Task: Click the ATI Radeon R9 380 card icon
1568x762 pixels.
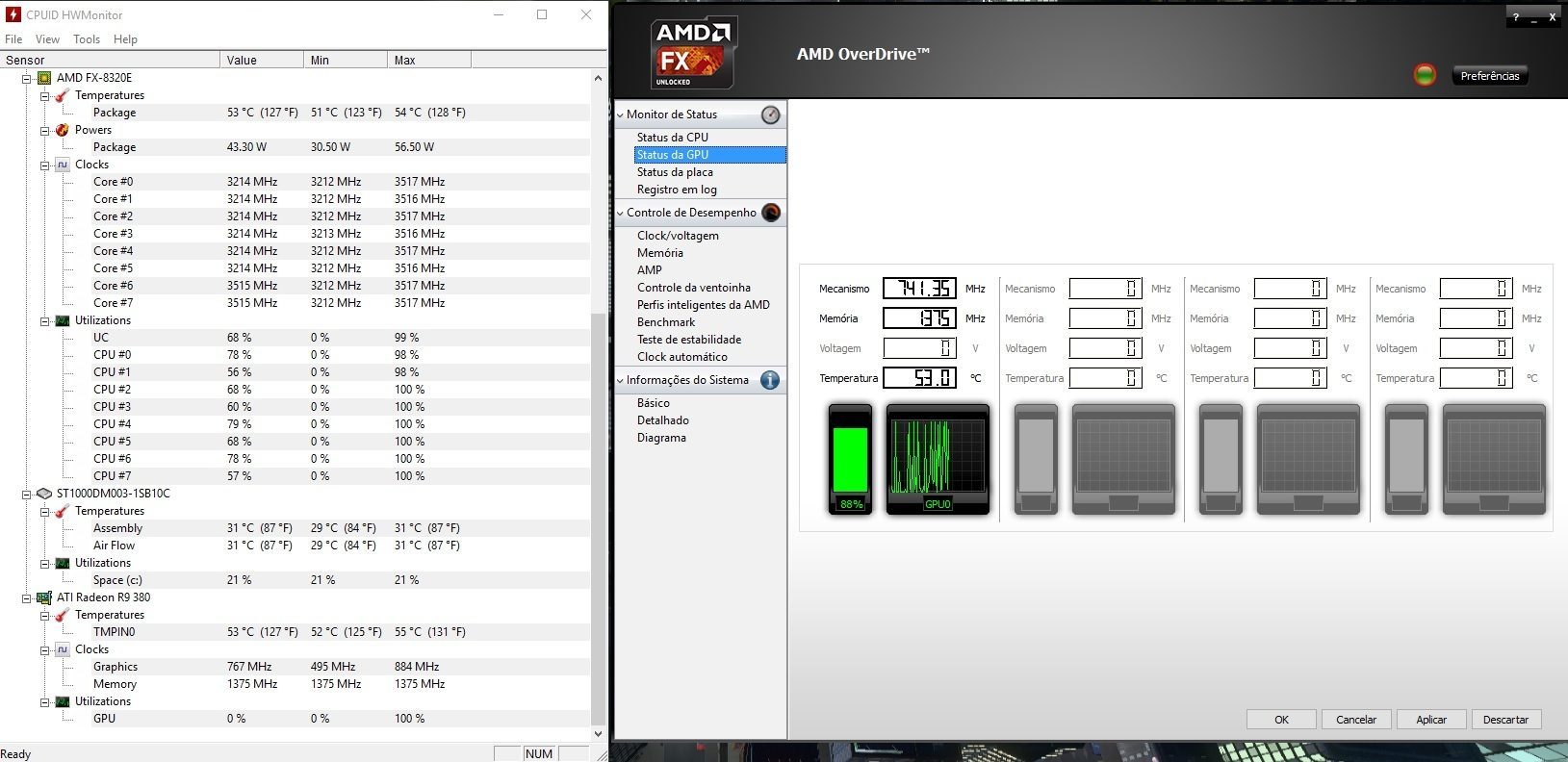Action: pos(44,597)
